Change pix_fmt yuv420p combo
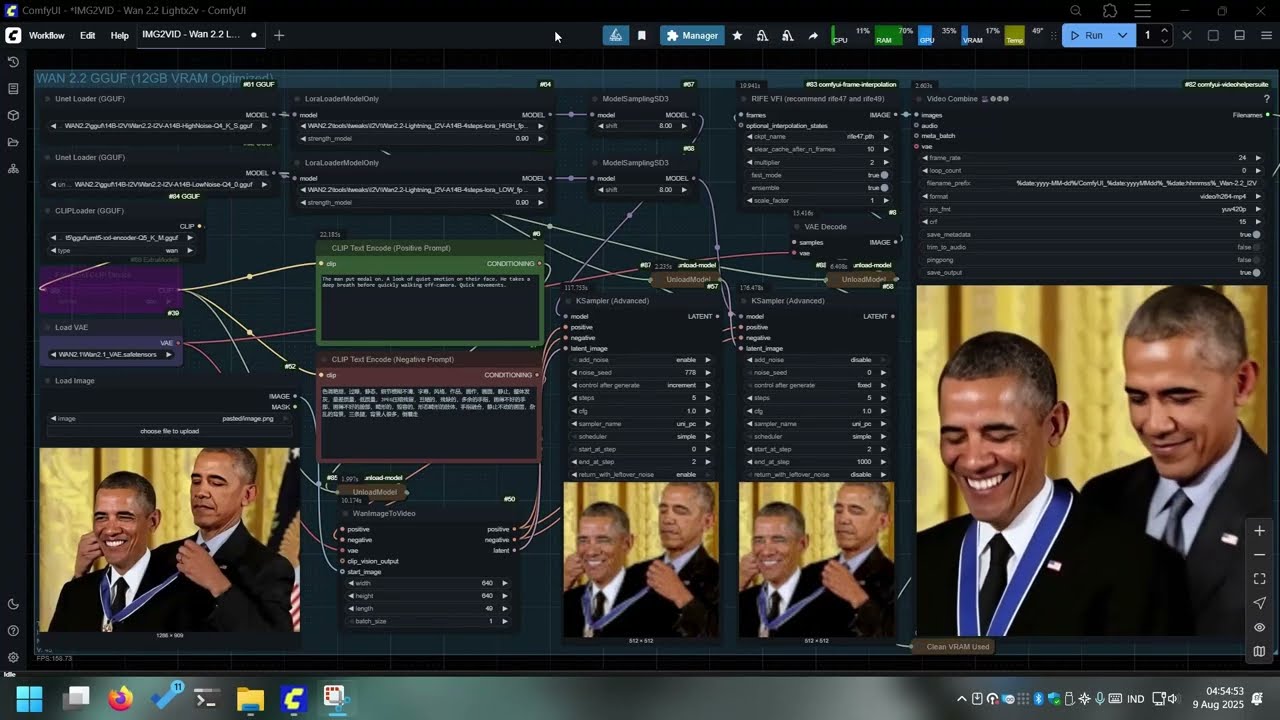 point(1091,209)
